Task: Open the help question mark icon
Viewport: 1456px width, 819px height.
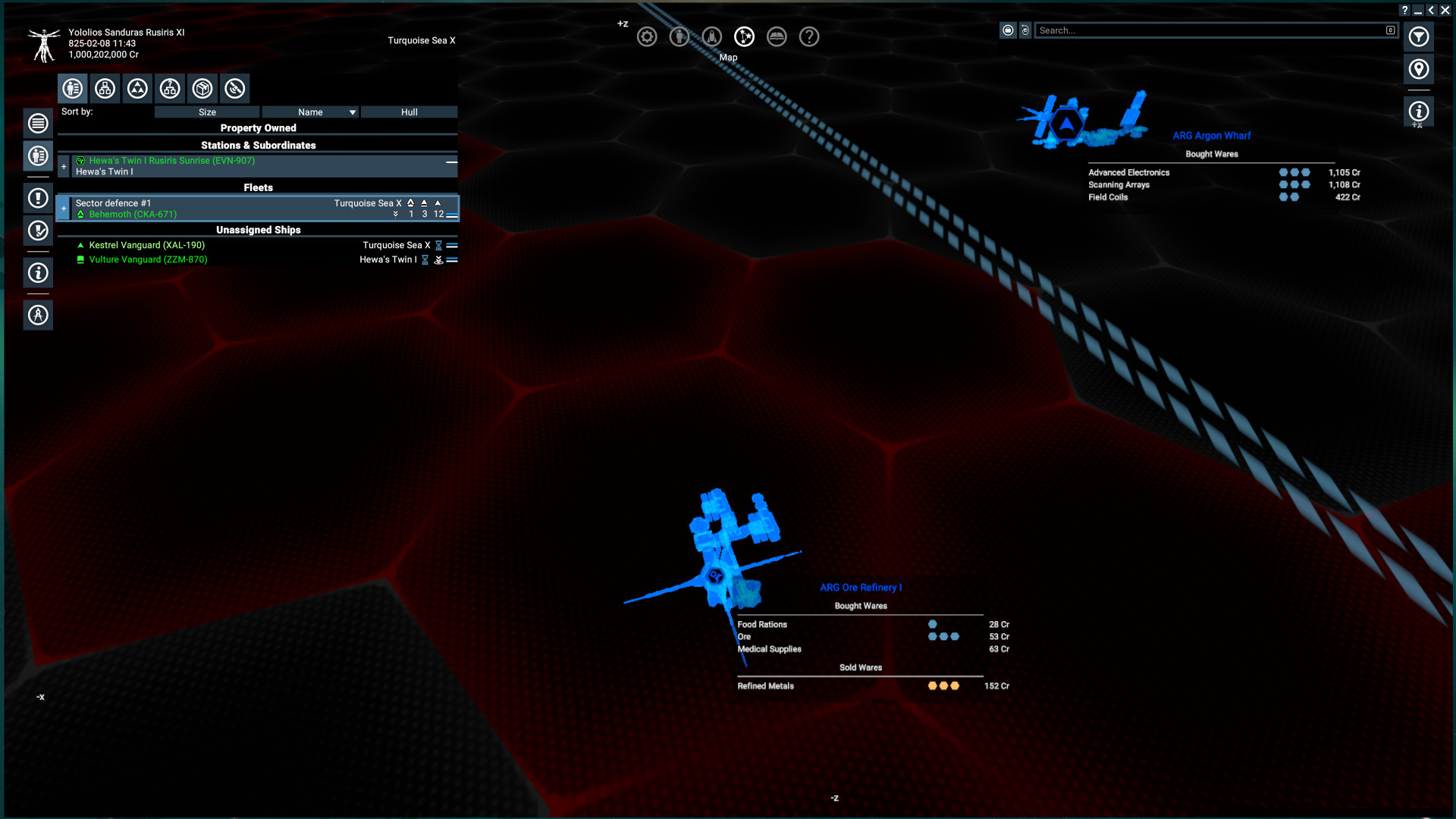Action: [x=809, y=36]
